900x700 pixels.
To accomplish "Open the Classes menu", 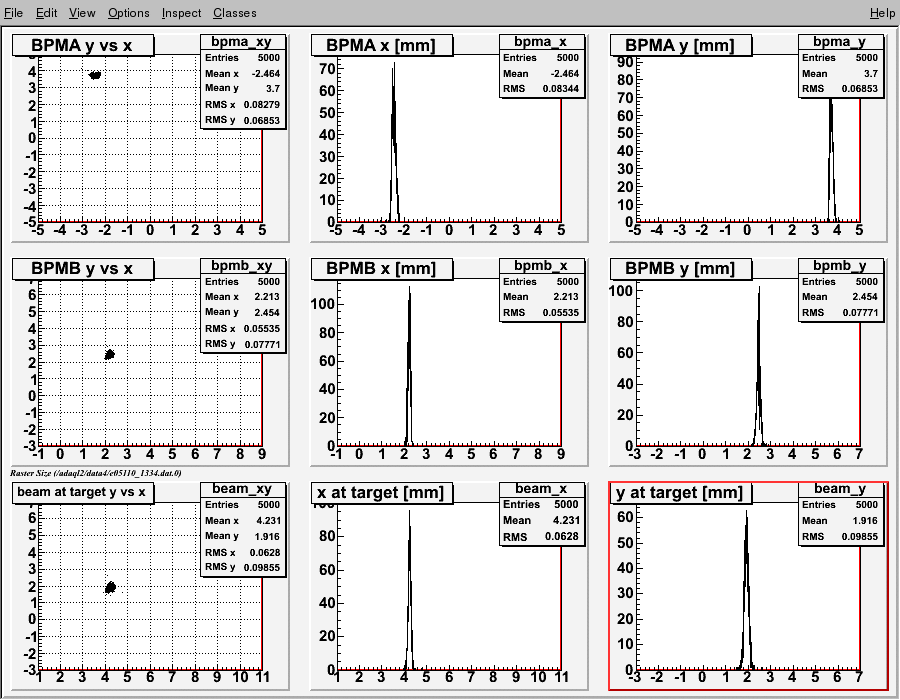I will [x=235, y=13].
